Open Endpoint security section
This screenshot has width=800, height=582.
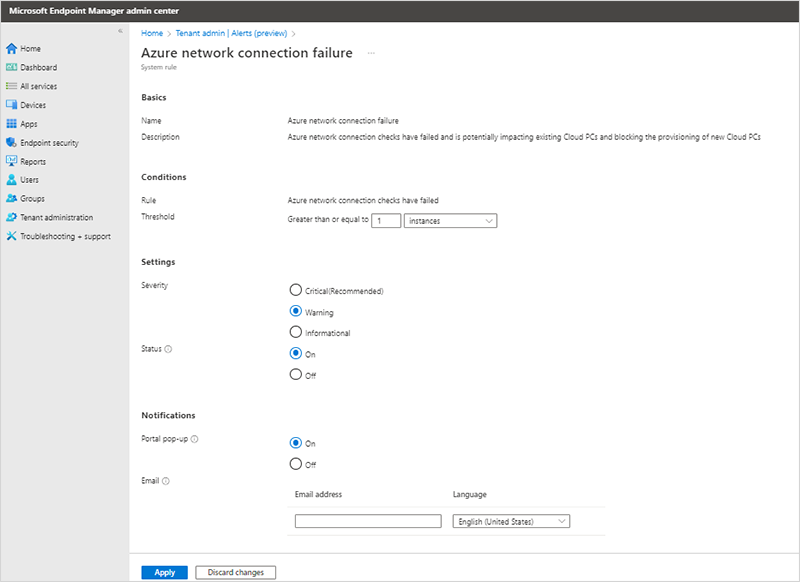pyautogui.click(x=54, y=143)
